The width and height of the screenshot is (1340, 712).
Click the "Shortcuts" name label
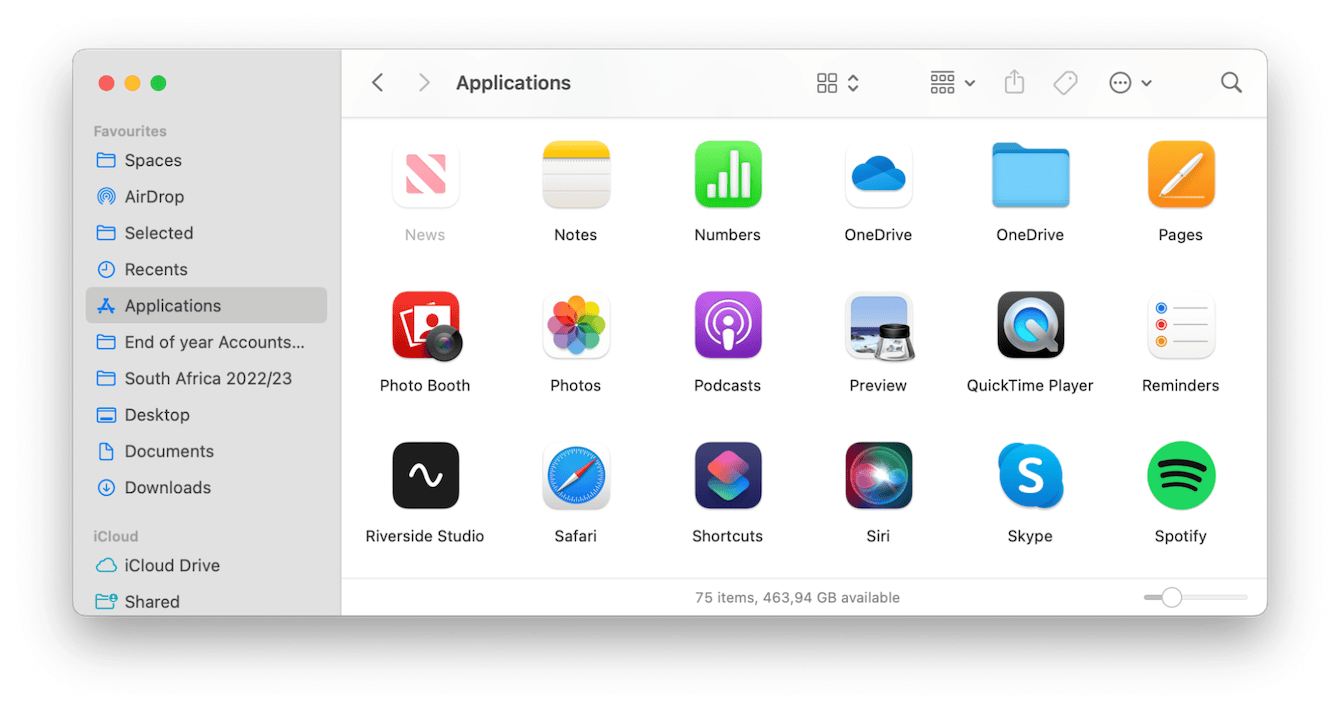[x=728, y=536]
